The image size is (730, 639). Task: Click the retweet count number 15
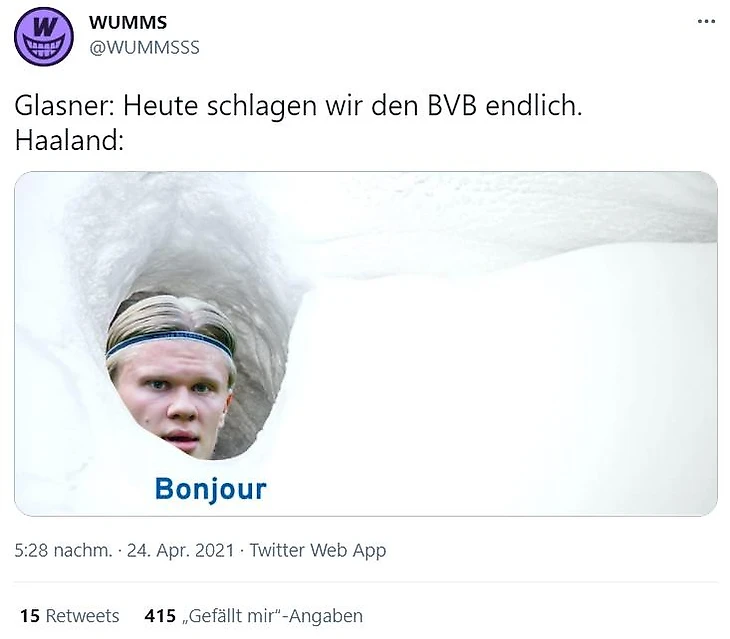coord(29,616)
